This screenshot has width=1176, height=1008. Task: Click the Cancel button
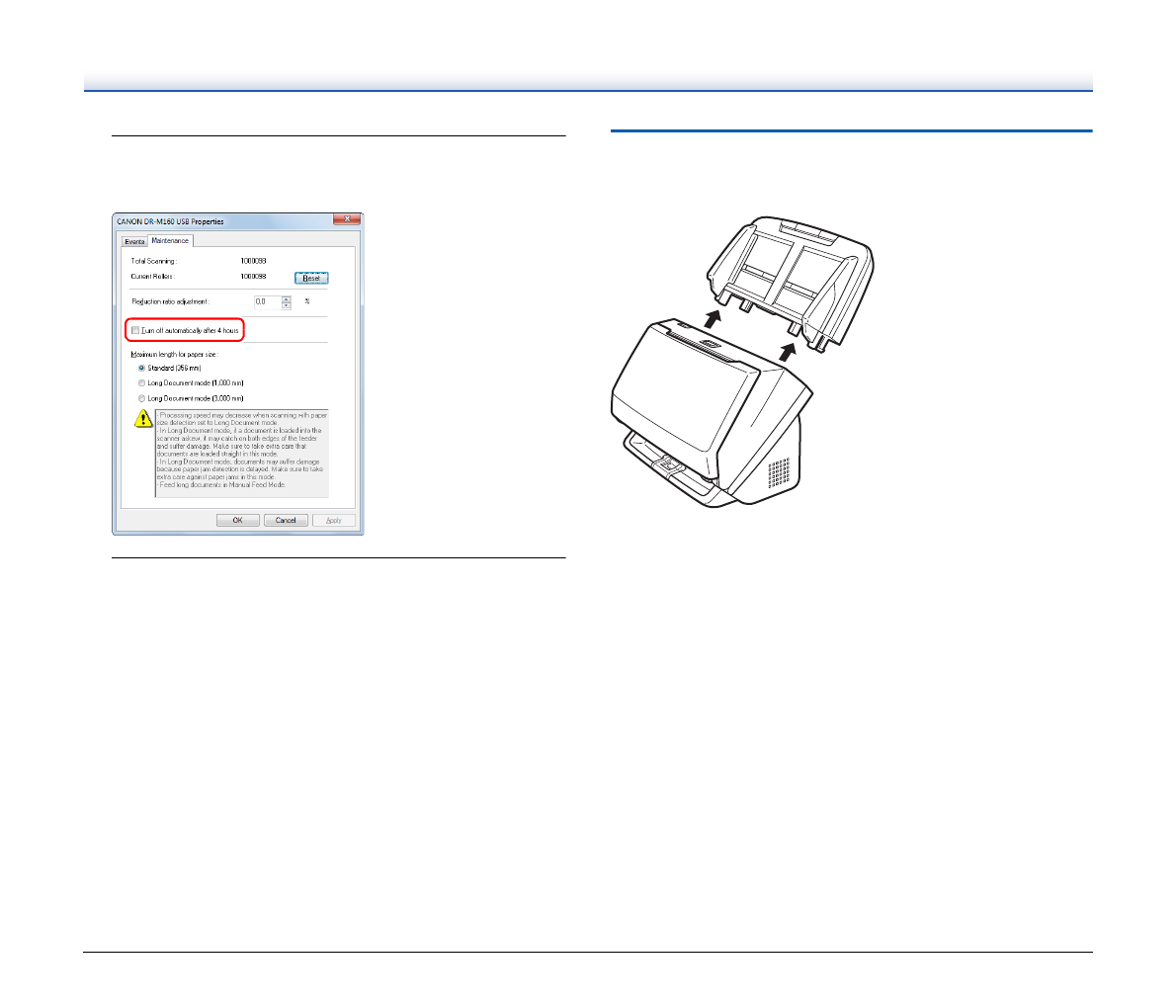coord(286,520)
